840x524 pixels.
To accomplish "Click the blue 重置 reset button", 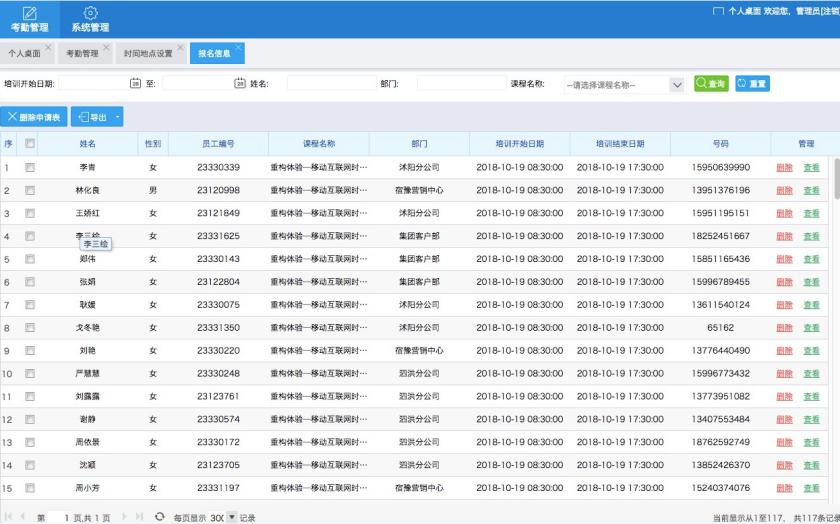I will [x=752, y=84].
